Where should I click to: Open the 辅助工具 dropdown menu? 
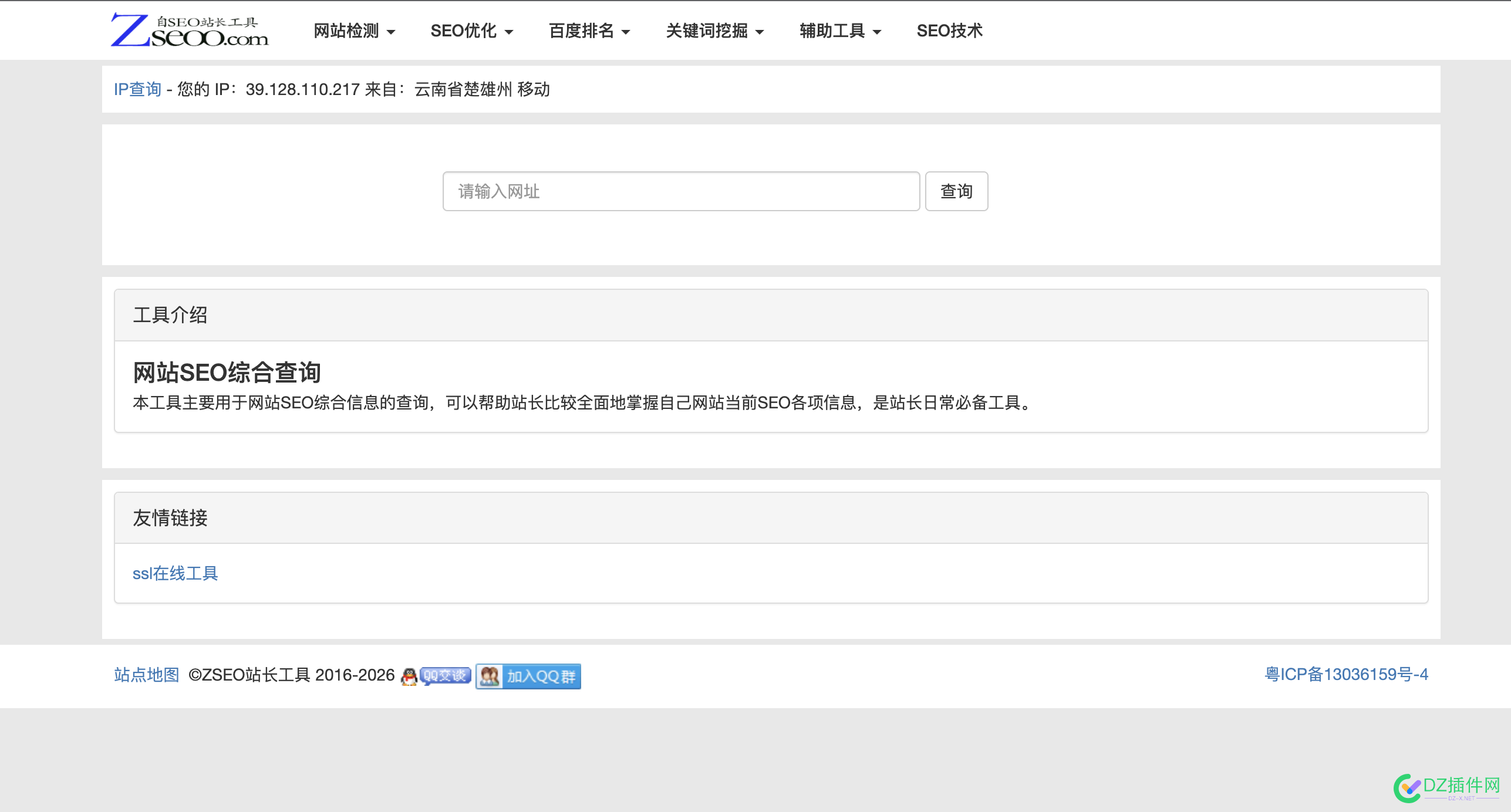click(841, 31)
